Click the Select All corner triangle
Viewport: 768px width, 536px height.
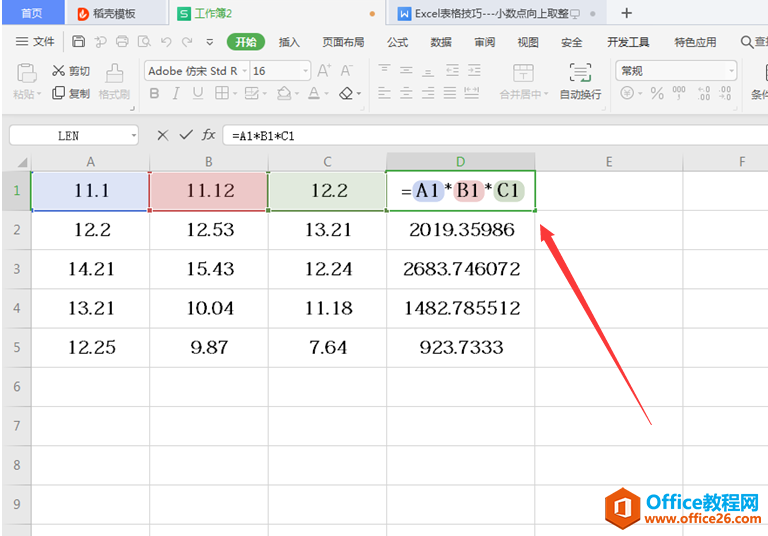[x=22, y=162]
